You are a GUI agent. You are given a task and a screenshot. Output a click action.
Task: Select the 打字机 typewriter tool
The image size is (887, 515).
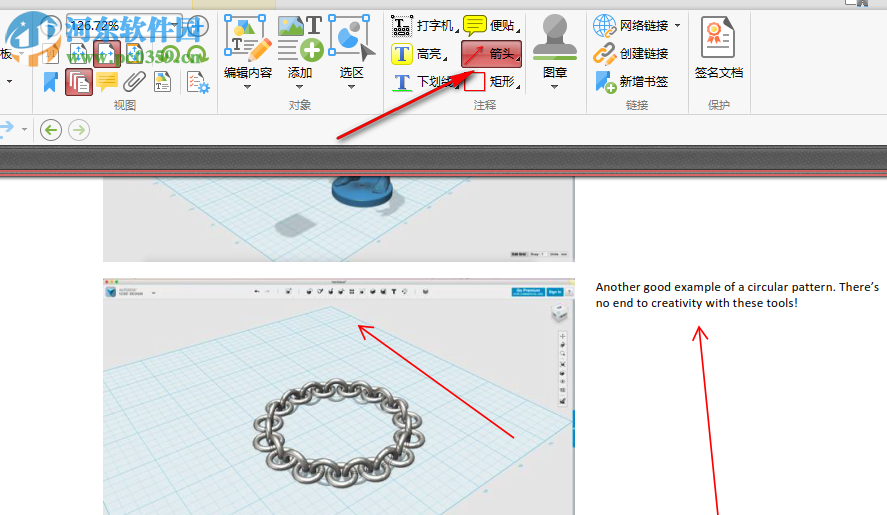(423, 25)
